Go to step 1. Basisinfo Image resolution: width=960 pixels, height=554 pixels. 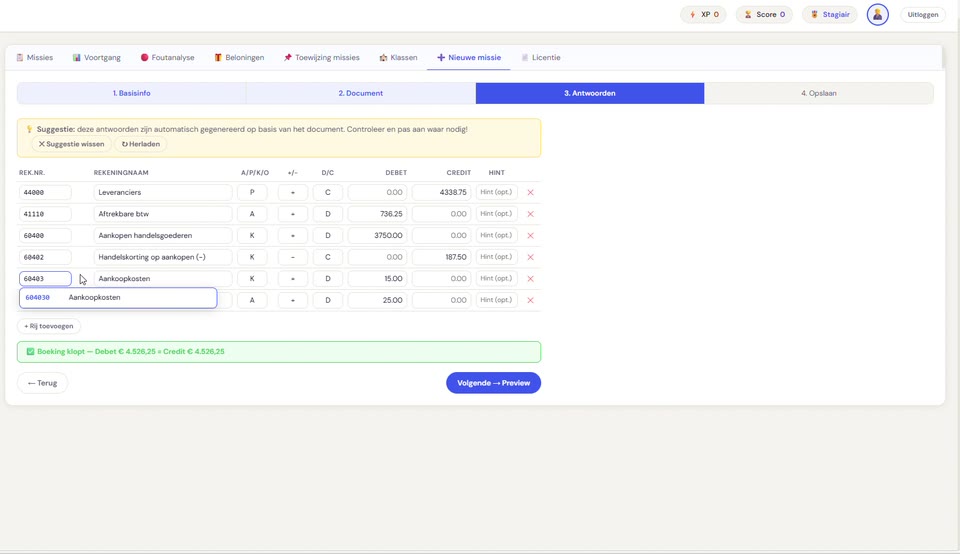[132, 93]
